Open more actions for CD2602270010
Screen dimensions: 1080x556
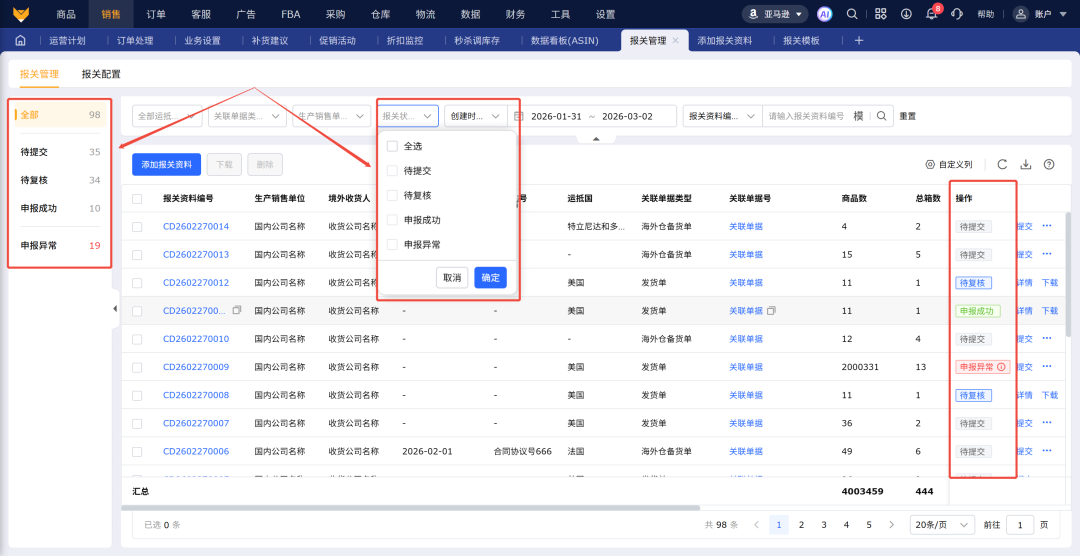tap(1047, 338)
